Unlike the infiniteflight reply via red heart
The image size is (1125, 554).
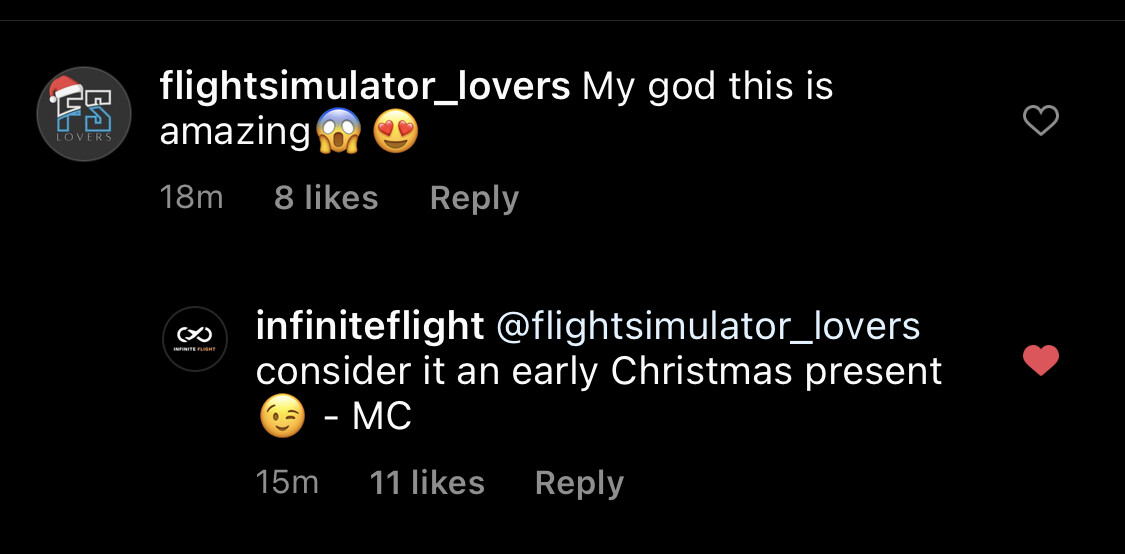[1041, 360]
